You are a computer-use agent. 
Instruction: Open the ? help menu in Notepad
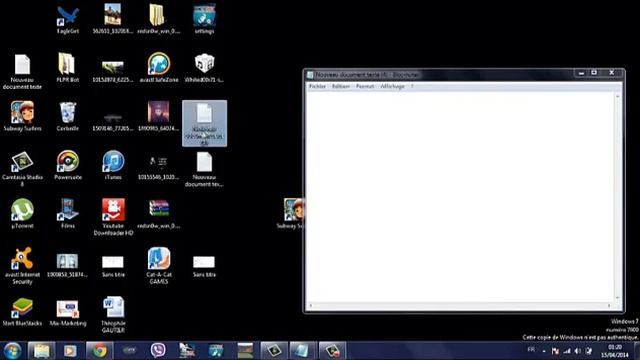[x=412, y=87]
